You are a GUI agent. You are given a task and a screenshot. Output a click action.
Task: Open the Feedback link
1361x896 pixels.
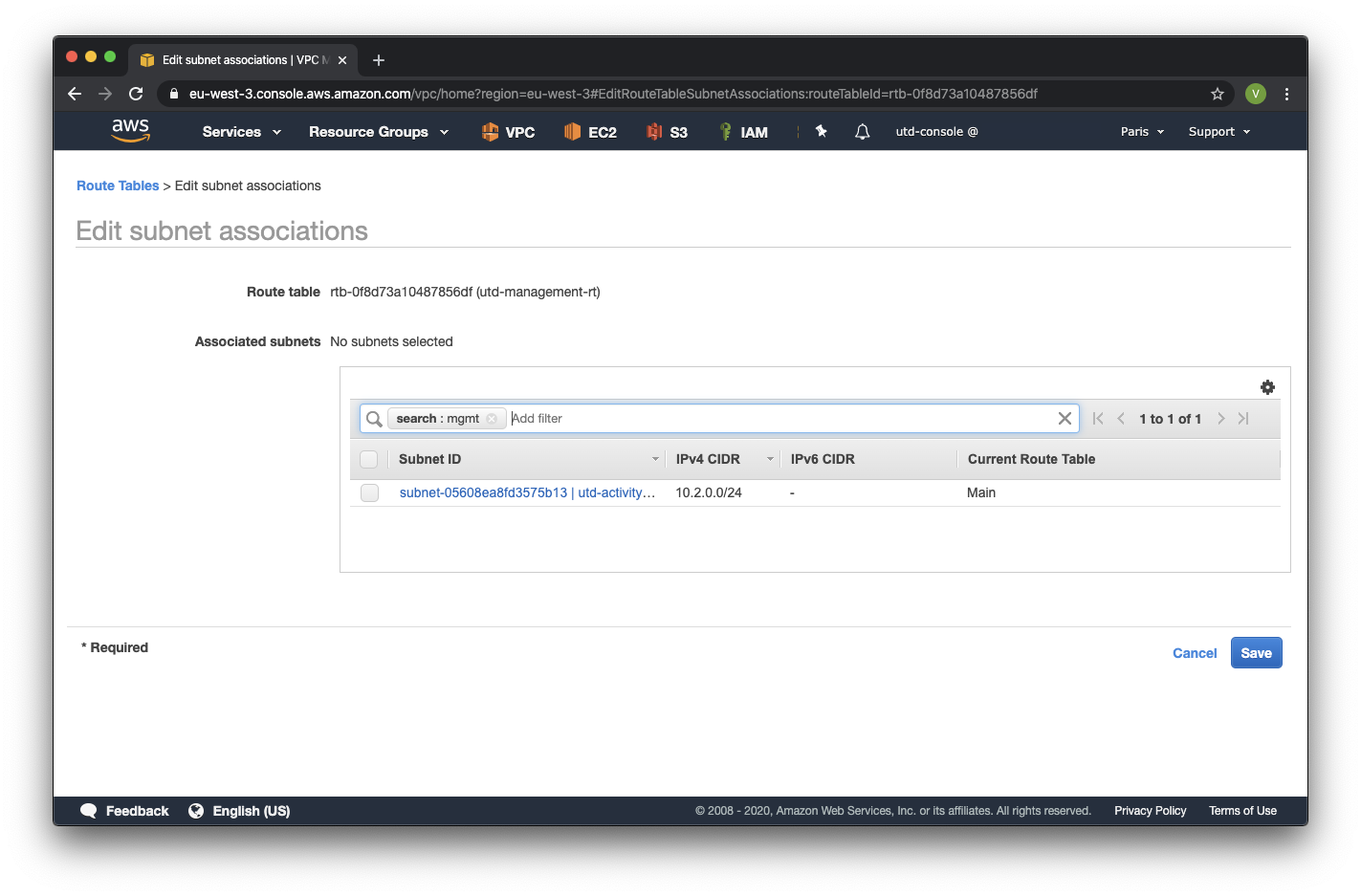click(137, 811)
